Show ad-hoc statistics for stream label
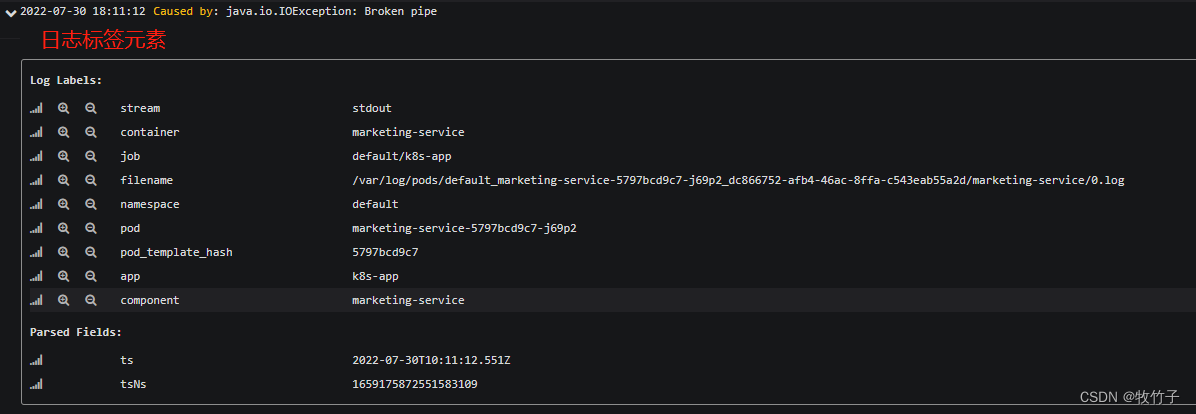1196x414 pixels. [x=36, y=108]
